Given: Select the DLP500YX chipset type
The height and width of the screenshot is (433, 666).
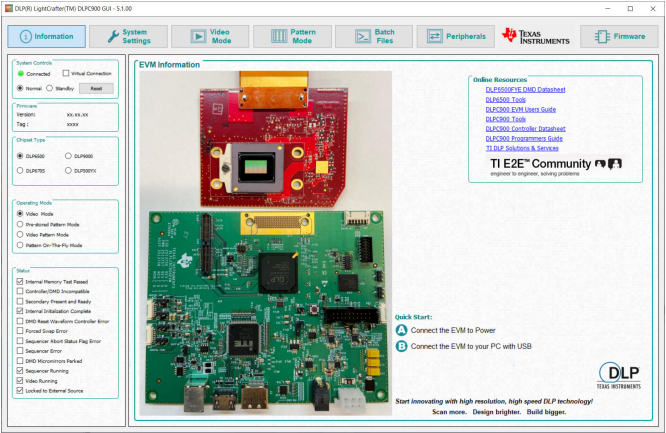Looking at the screenshot, I should click(x=68, y=170).
